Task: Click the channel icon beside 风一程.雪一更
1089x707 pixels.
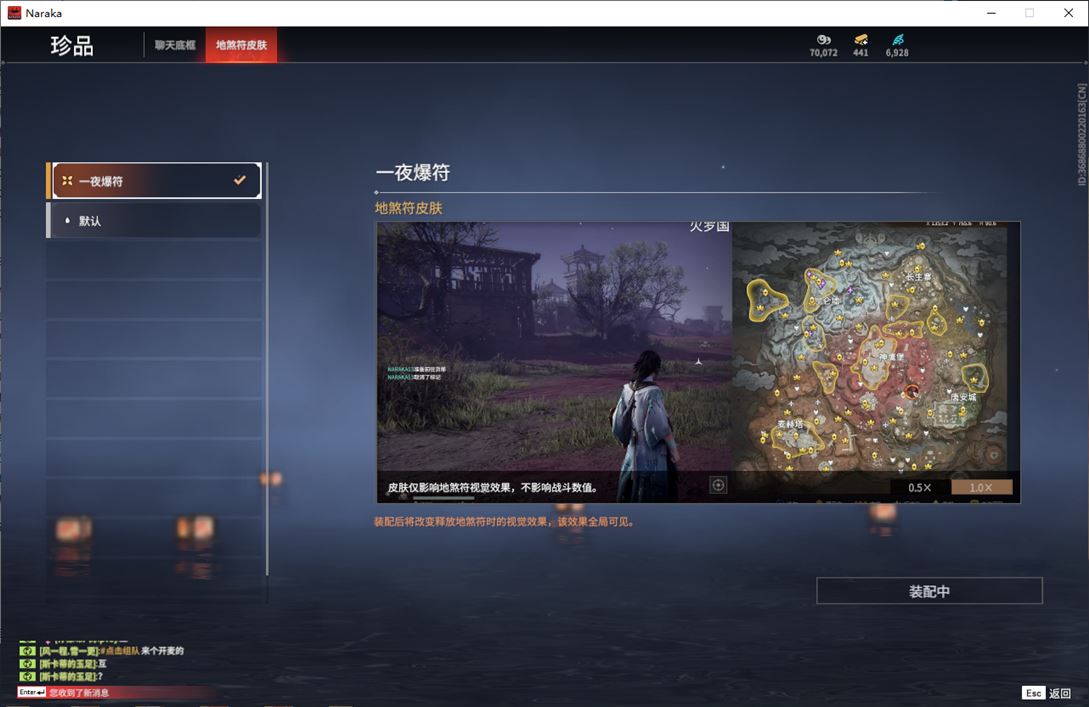Action: (27, 651)
